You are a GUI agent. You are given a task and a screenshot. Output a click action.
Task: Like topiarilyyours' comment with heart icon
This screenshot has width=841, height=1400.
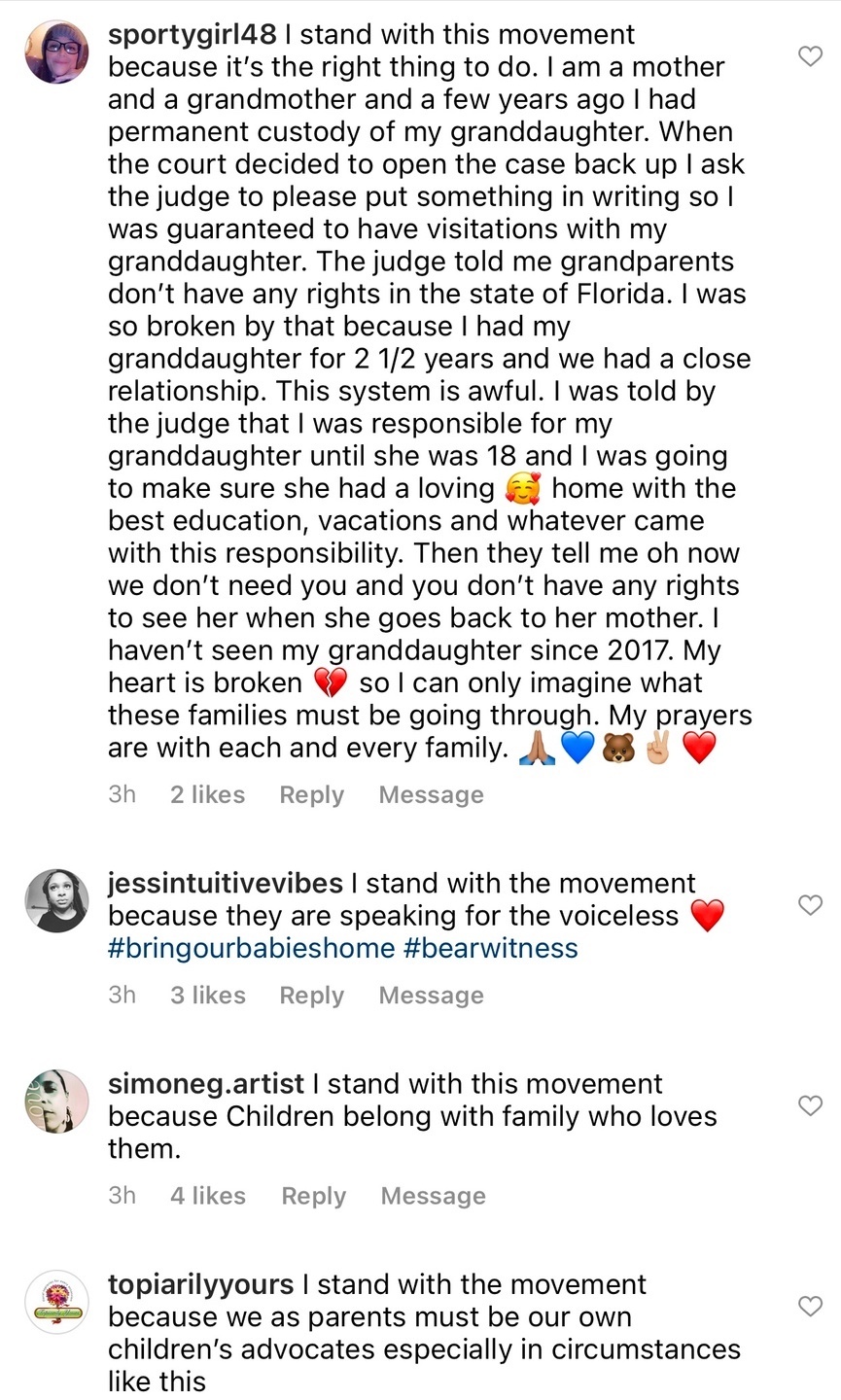click(x=810, y=1306)
